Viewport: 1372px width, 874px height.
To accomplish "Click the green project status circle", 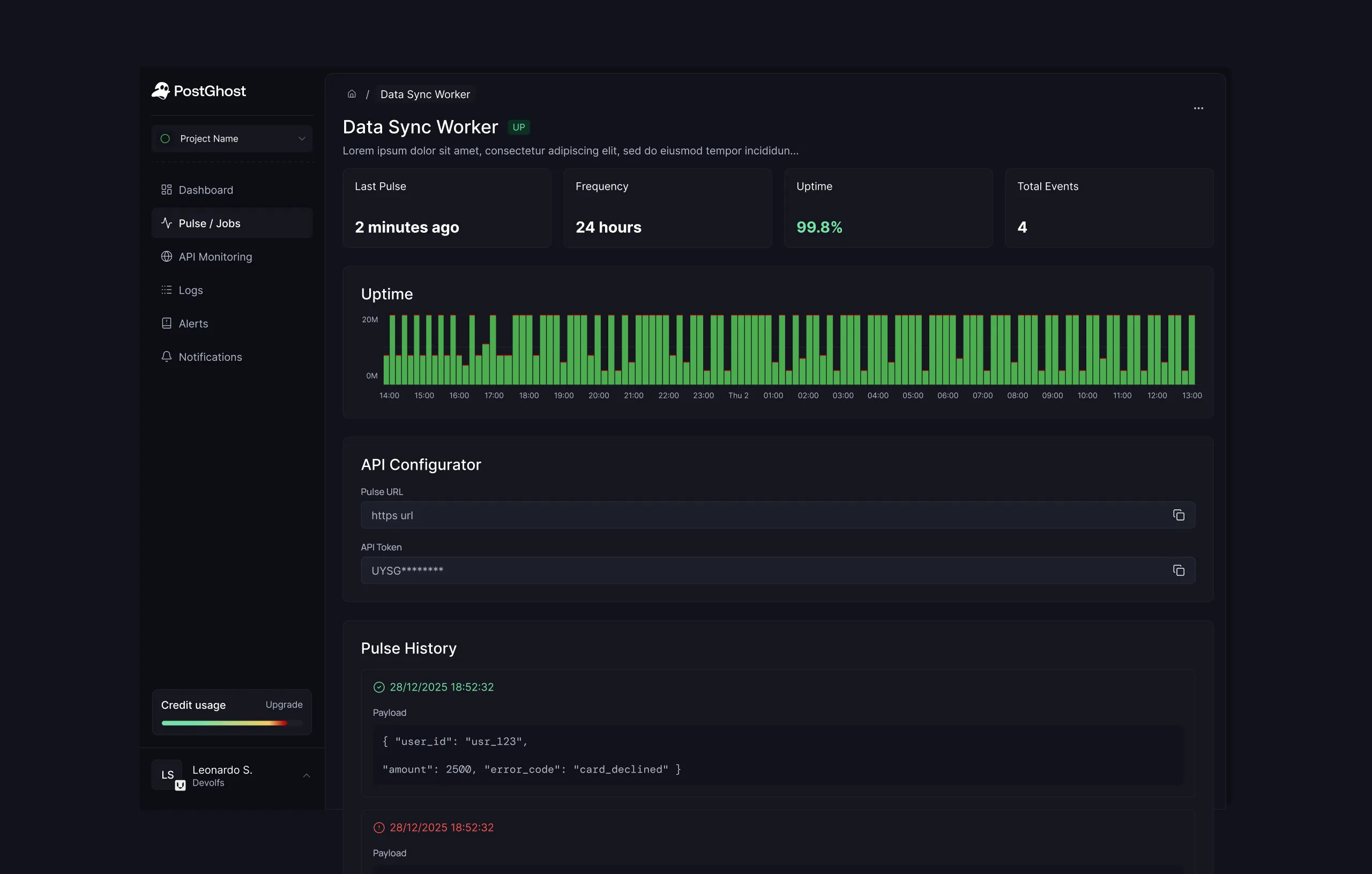I will [x=165, y=138].
